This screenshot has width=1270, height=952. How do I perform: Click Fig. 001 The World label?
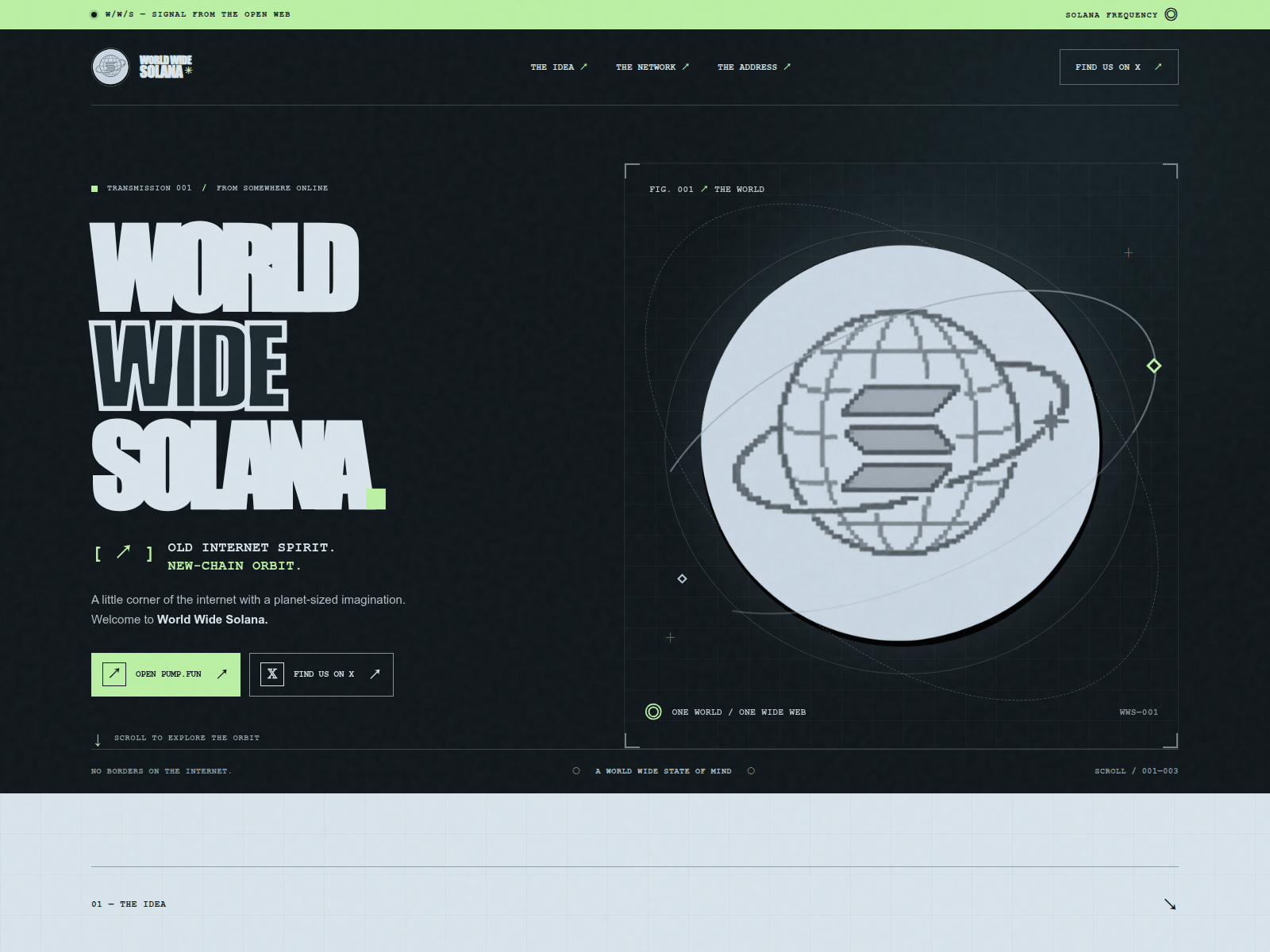pos(706,189)
